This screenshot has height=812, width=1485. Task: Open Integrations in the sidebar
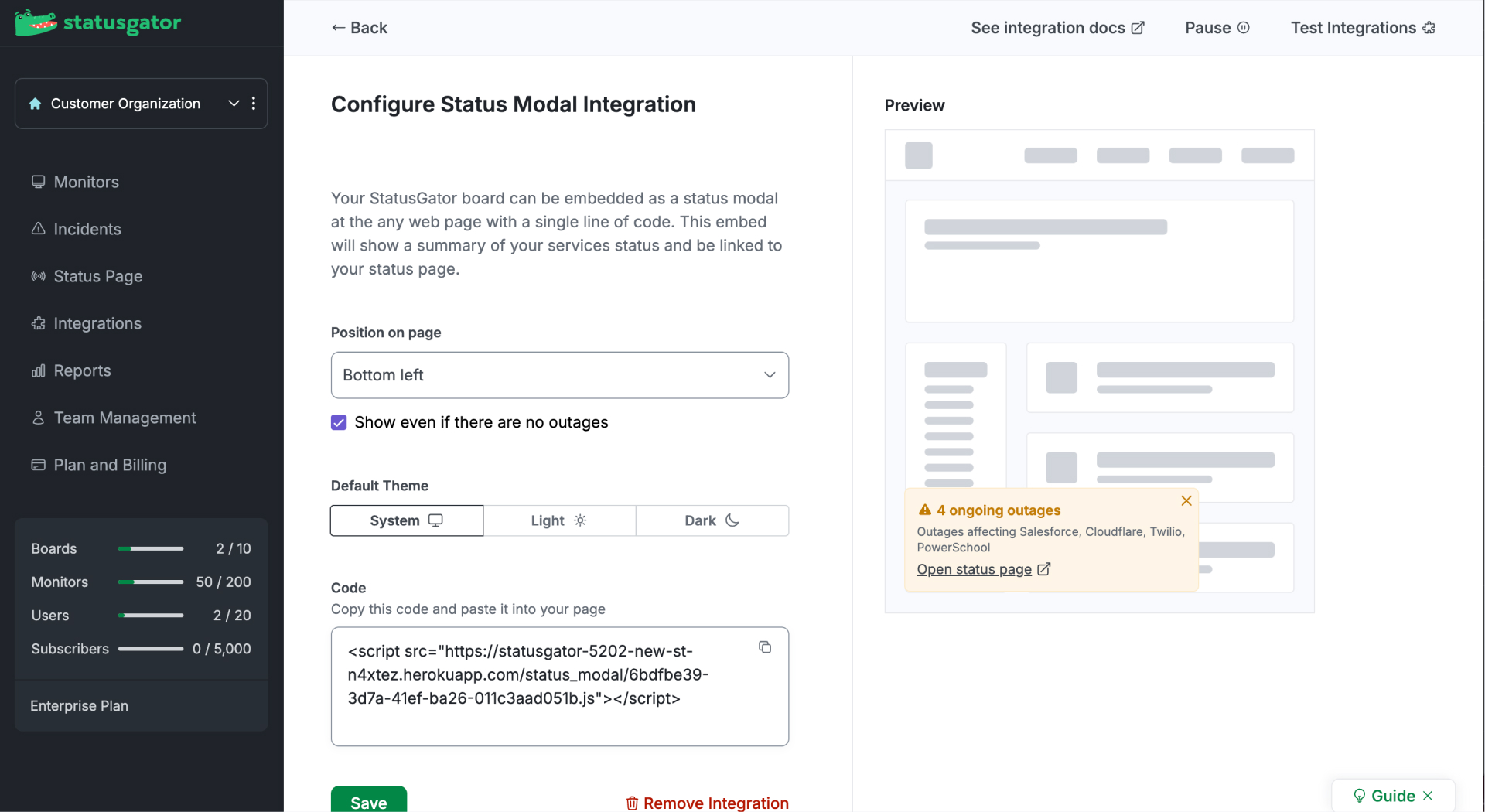click(97, 323)
